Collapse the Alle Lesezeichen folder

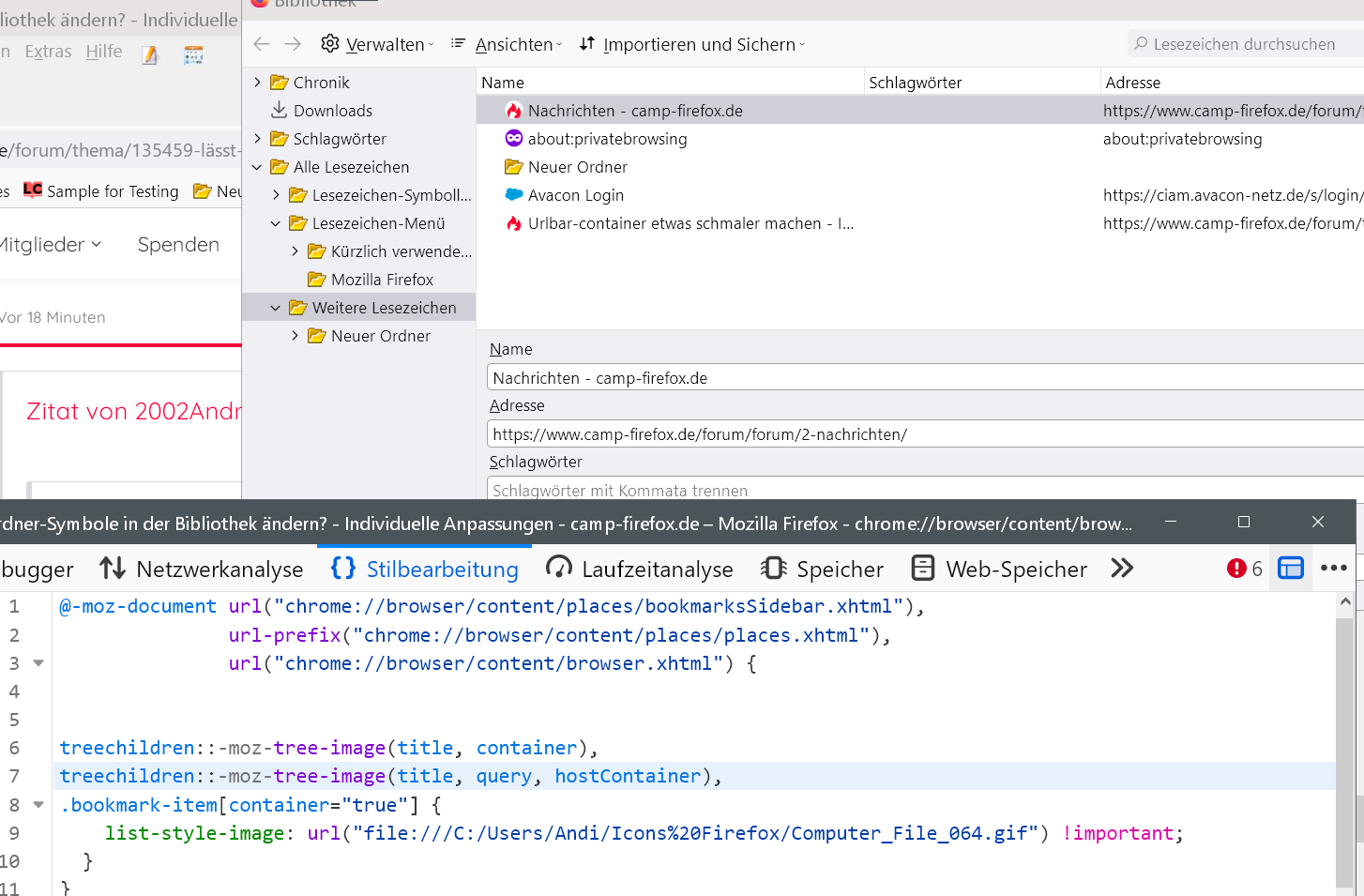pos(257,167)
